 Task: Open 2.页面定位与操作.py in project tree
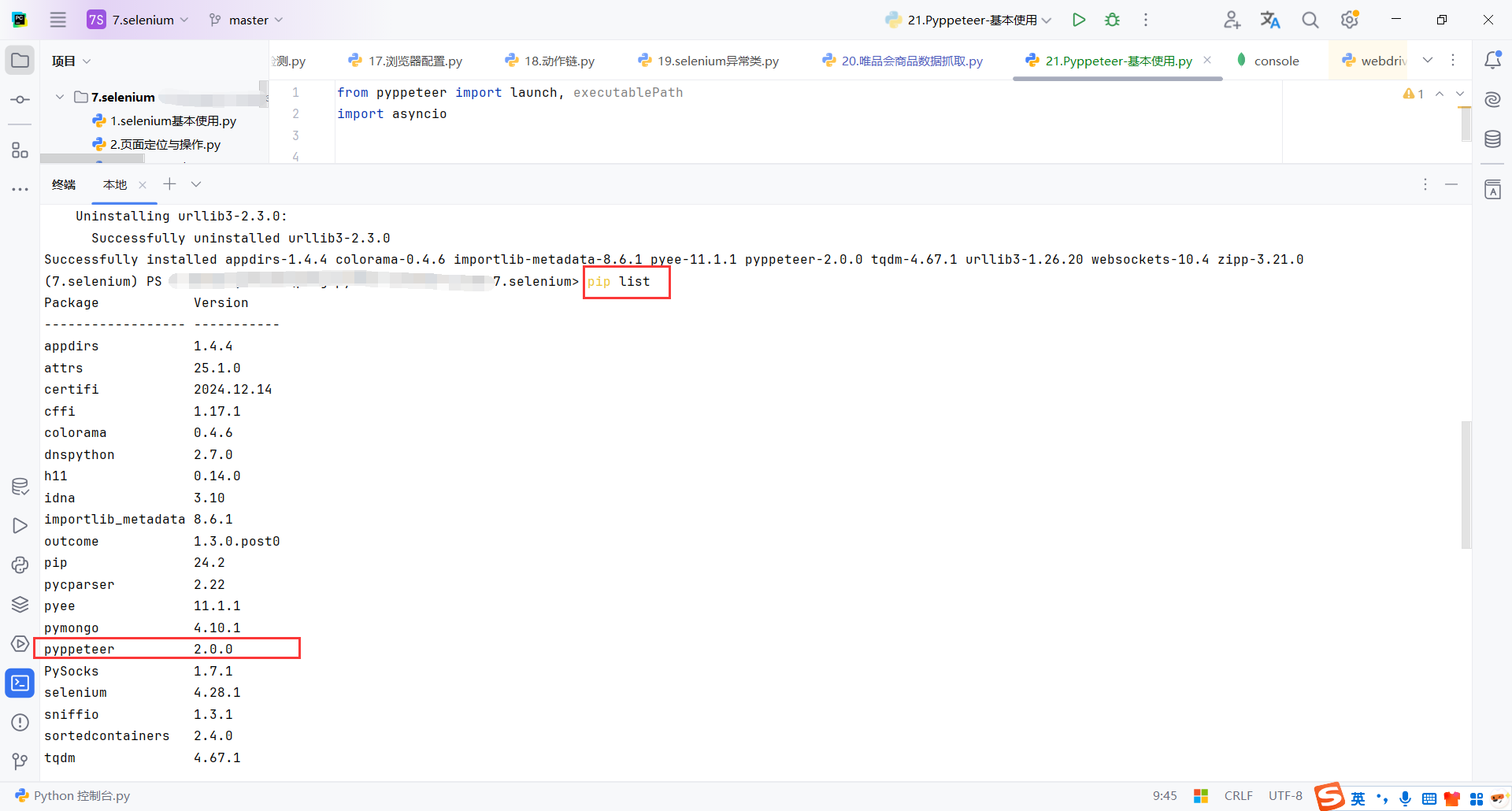point(157,144)
